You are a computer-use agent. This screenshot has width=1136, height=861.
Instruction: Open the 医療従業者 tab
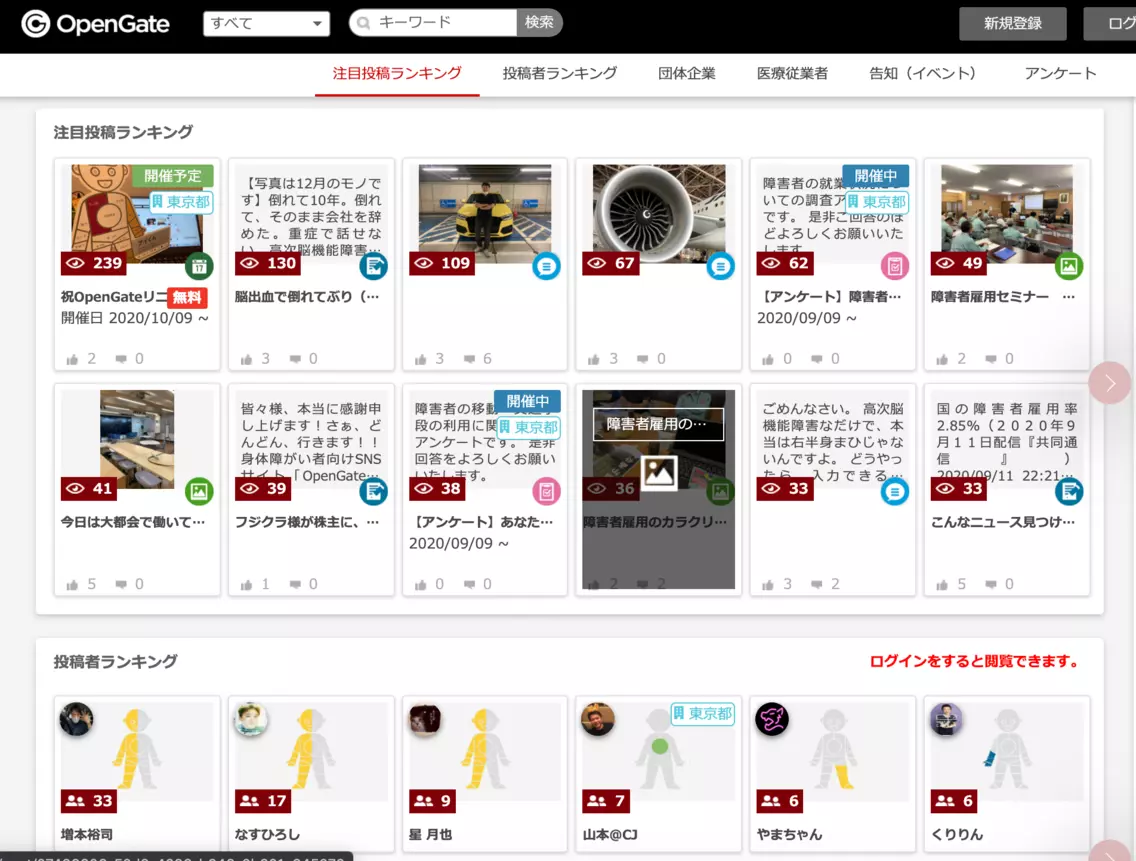[x=792, y=73]
